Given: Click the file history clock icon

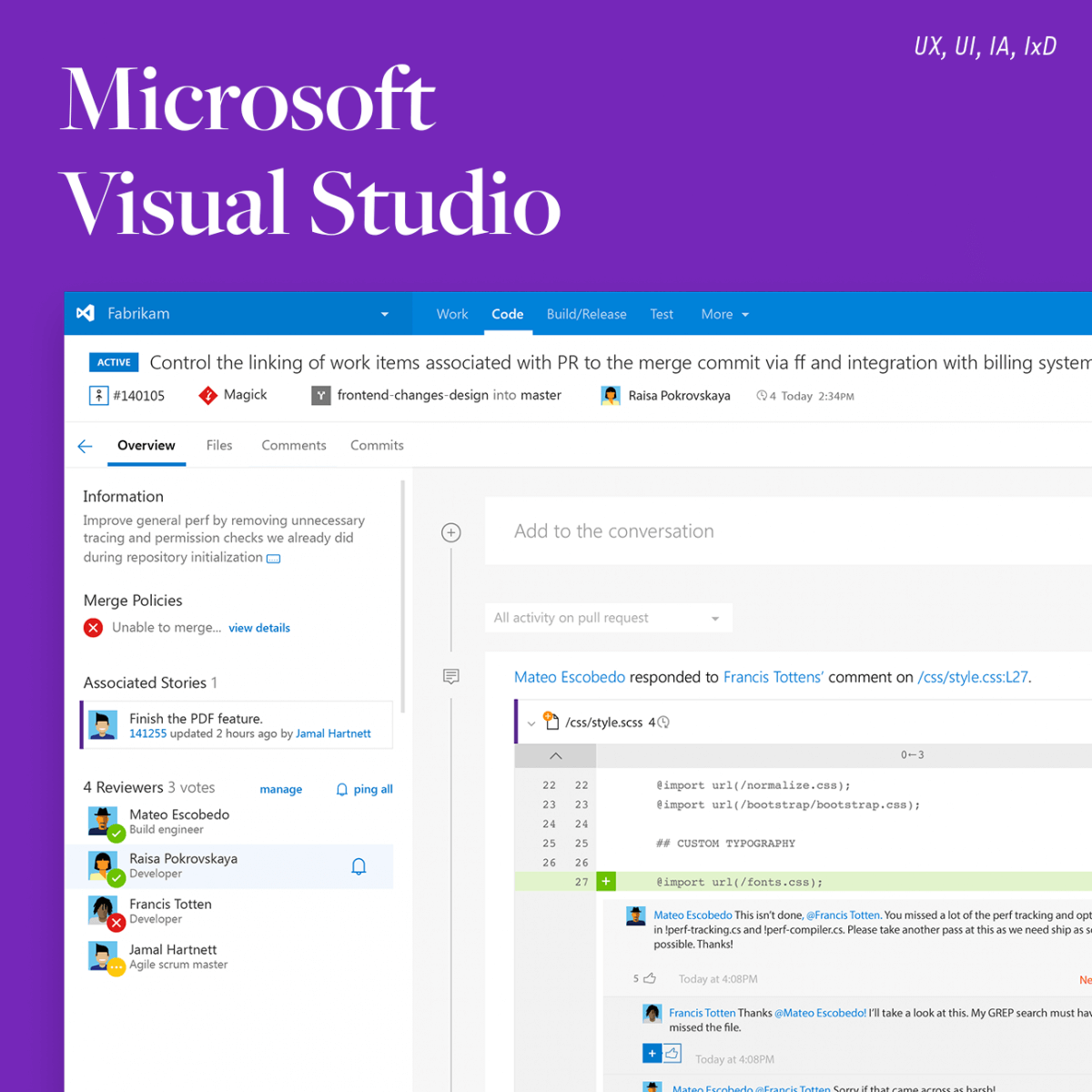Looking at the screenshot, I should coord(663,723).
